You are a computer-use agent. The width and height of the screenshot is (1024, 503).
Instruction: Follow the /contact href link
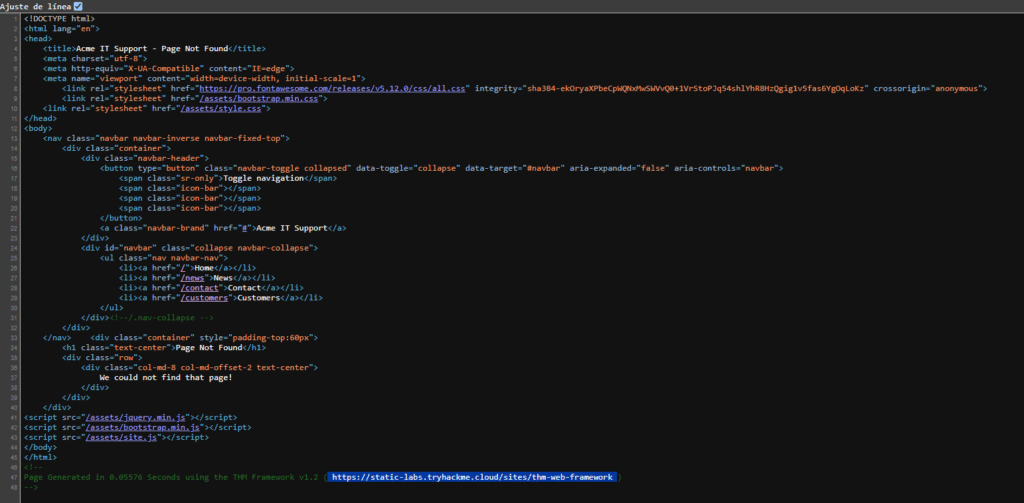coord(200,288)
